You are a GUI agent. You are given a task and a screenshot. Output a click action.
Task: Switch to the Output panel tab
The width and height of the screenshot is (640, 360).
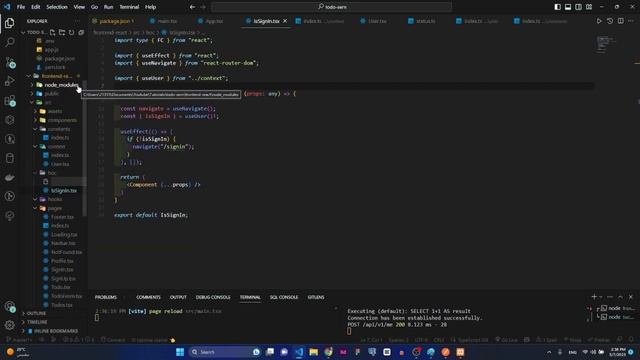[x=178, y=297]
